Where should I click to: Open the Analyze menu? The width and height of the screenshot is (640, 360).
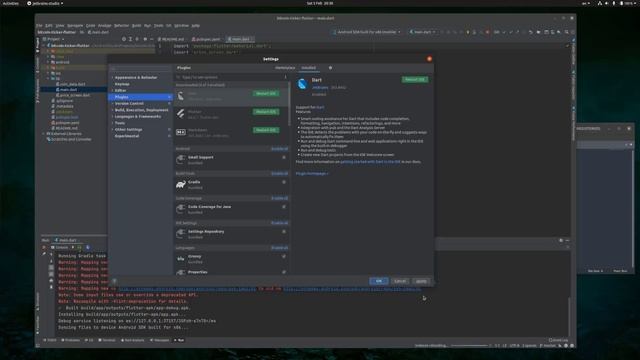pyautogui.click(x=104, y=25)
